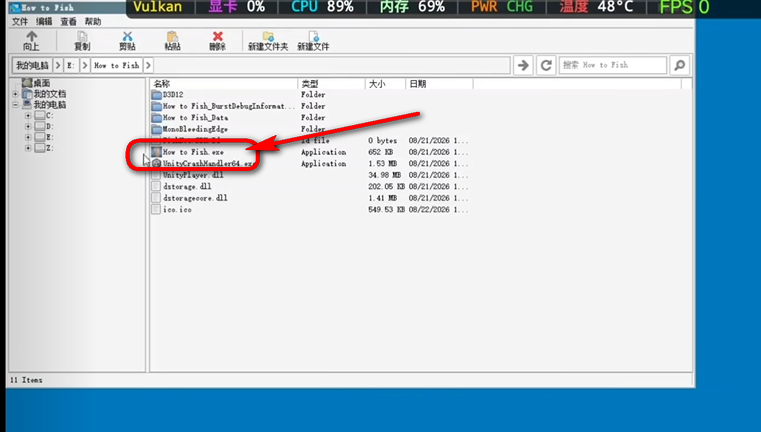Image resolution: width=761 pixels, height=432 pixels.
Task: Click the 08/22/2026 date cell
Action: (438, 210)
